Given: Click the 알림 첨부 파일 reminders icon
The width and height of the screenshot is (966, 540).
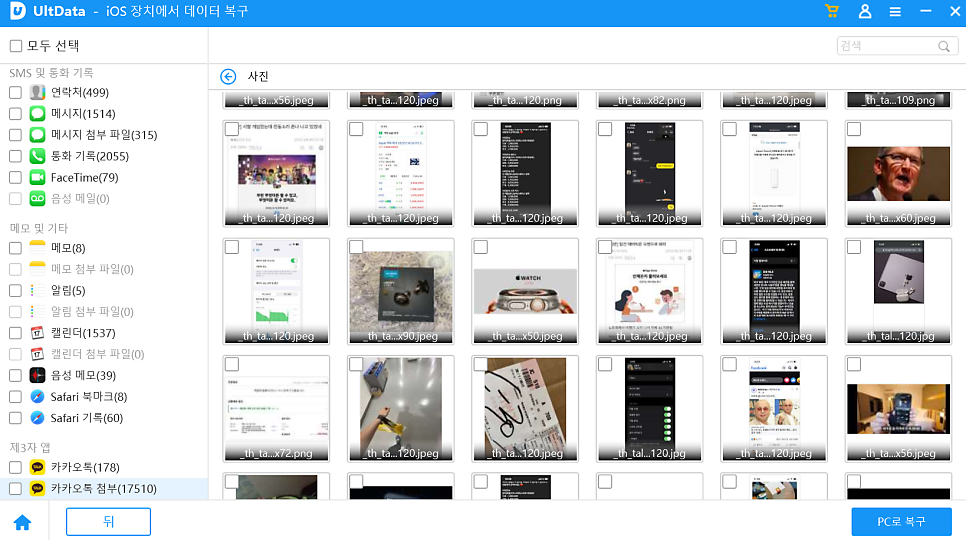Looking at the screenshot, I should [38, 312].
